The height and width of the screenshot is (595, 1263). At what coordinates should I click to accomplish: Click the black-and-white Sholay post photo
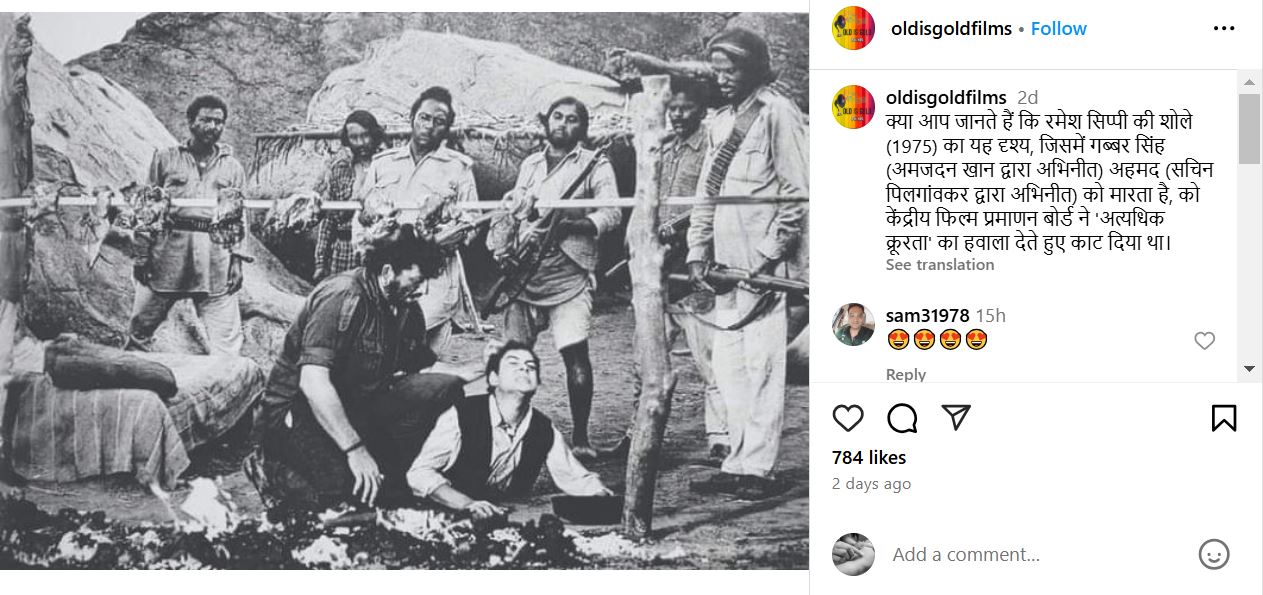click(x=404, y=290)
